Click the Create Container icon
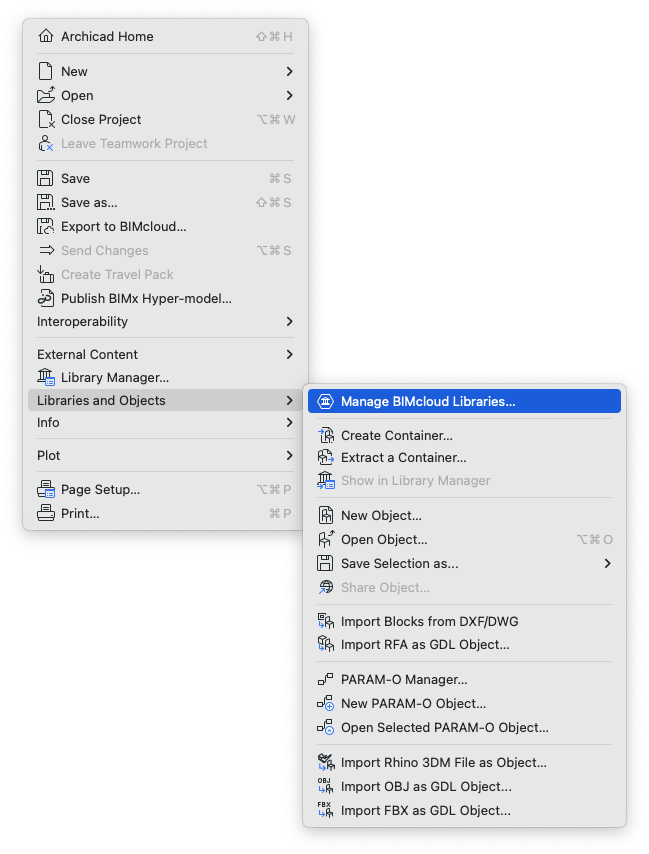This screenshot has width=649, height=854. coord(326,435)
